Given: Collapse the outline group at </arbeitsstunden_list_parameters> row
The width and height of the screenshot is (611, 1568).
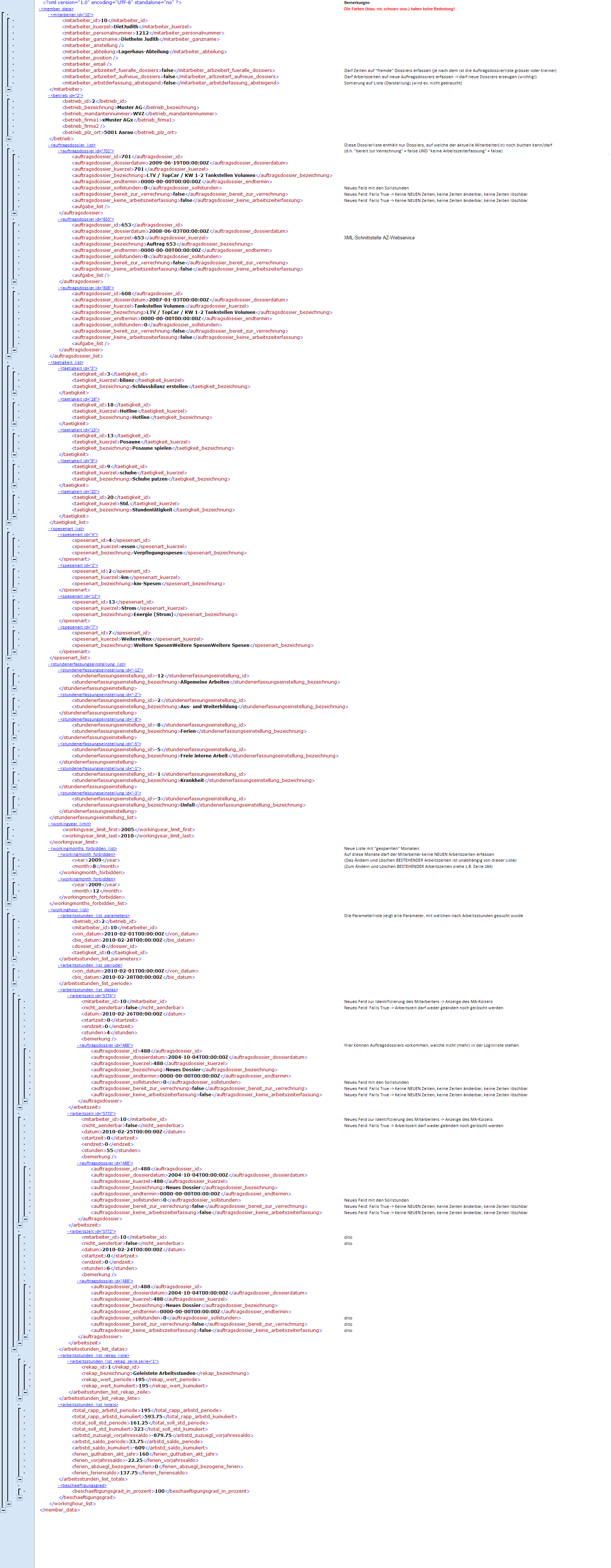Looking at the screenshot, I should [x=14, y=959].
